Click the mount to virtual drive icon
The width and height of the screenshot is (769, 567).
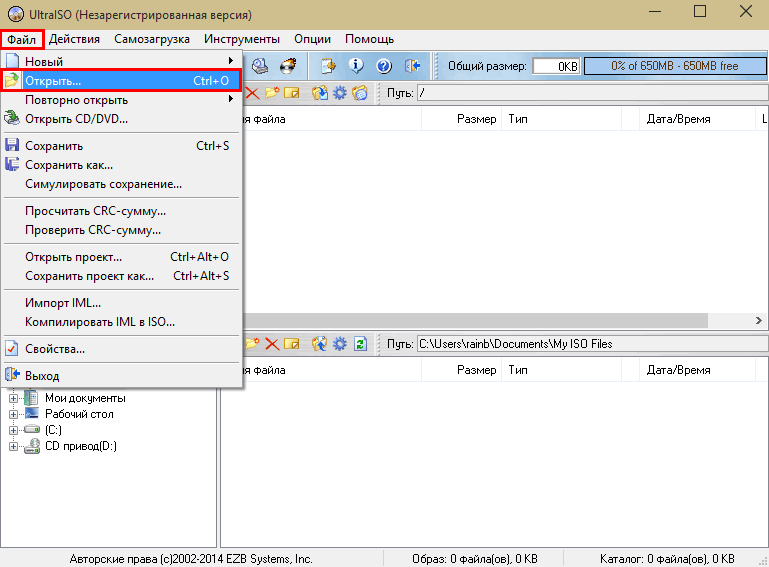point(260,66)
